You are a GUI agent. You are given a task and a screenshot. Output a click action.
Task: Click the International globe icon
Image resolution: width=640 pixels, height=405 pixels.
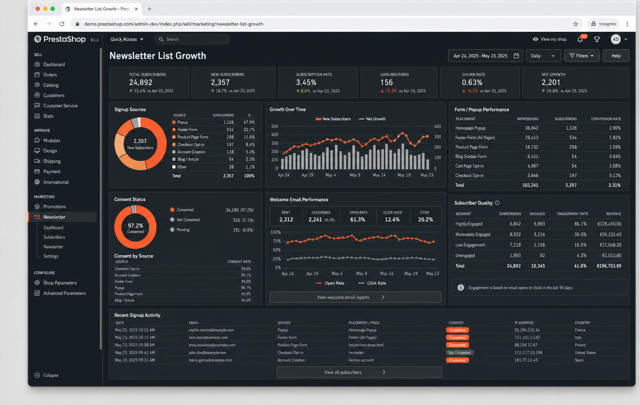click(x=37, y=182)
